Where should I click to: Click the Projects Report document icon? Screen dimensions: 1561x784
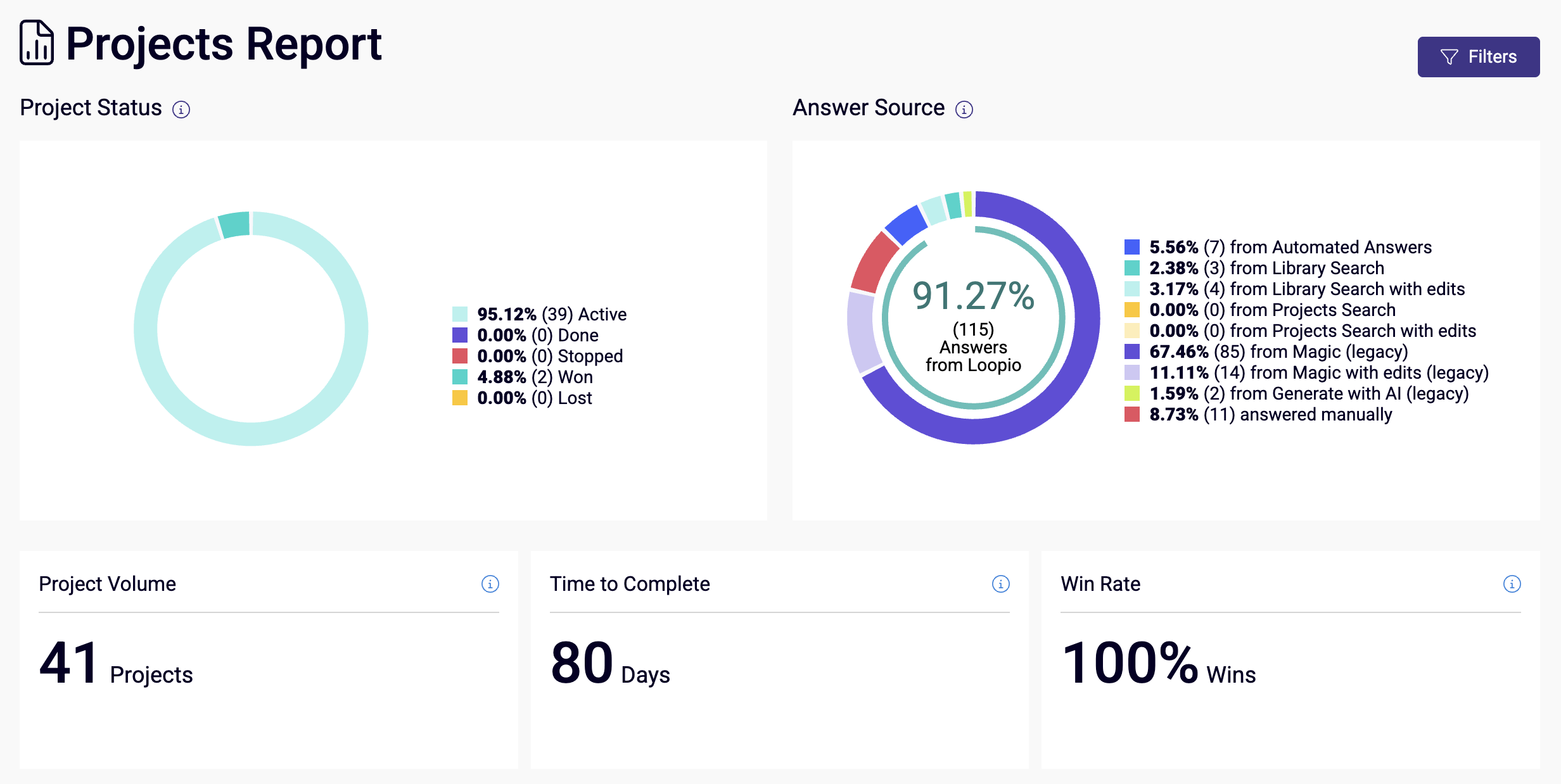tap(37, 43)
